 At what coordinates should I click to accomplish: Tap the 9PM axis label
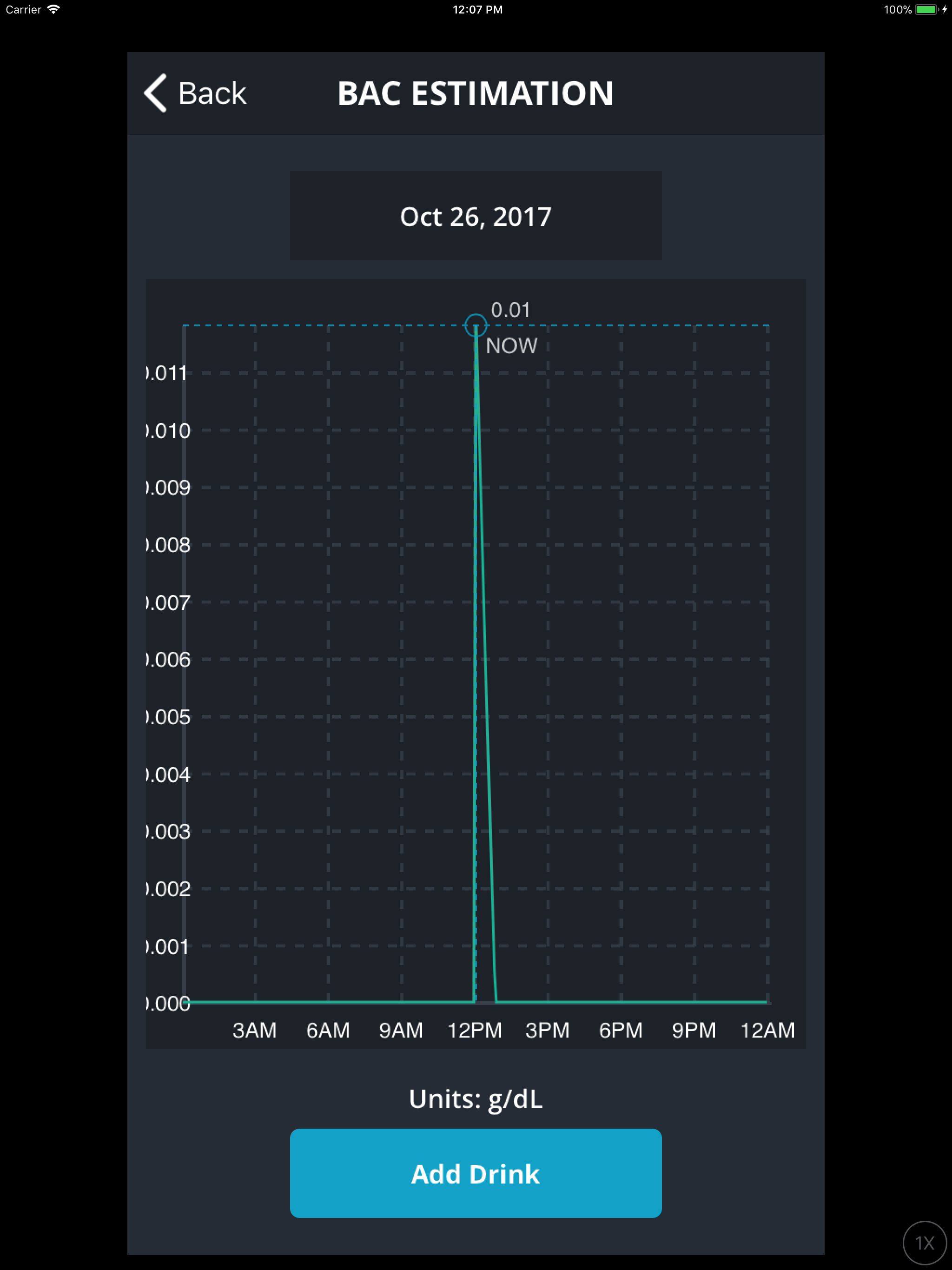[694, 1030]
